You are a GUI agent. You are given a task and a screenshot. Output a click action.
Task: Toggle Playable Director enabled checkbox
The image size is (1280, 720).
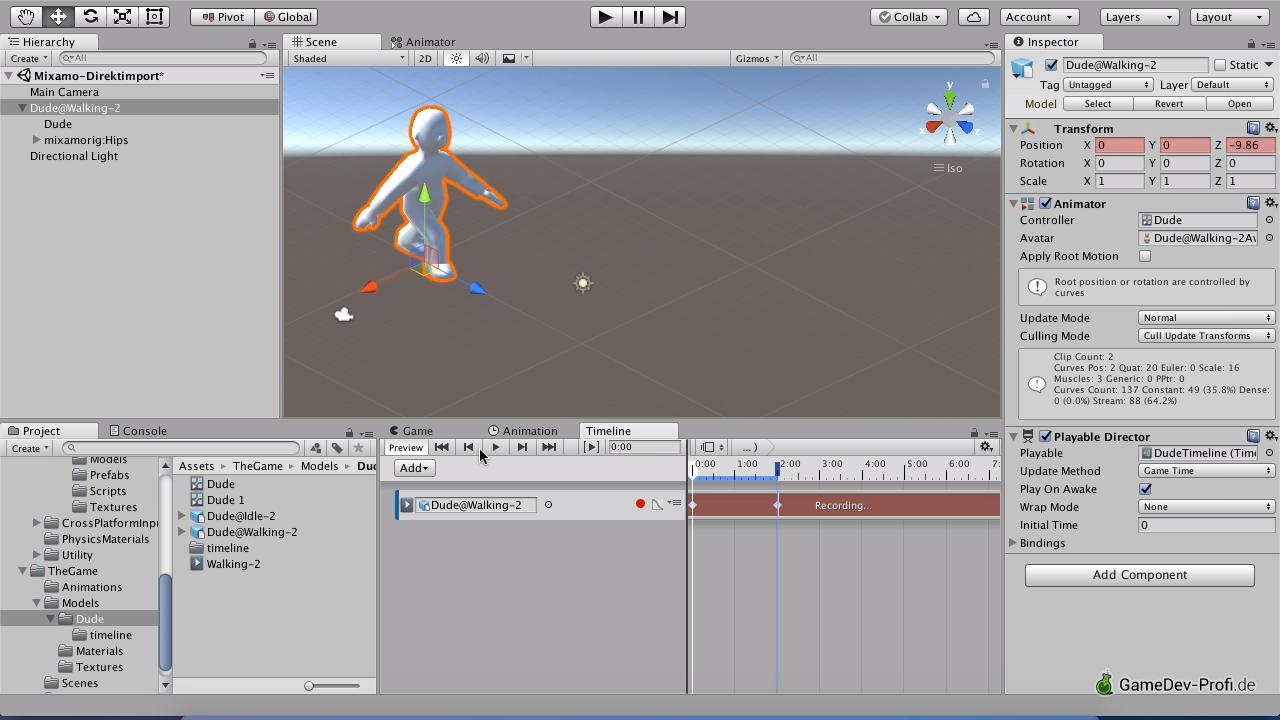(x=1045, y=436)
